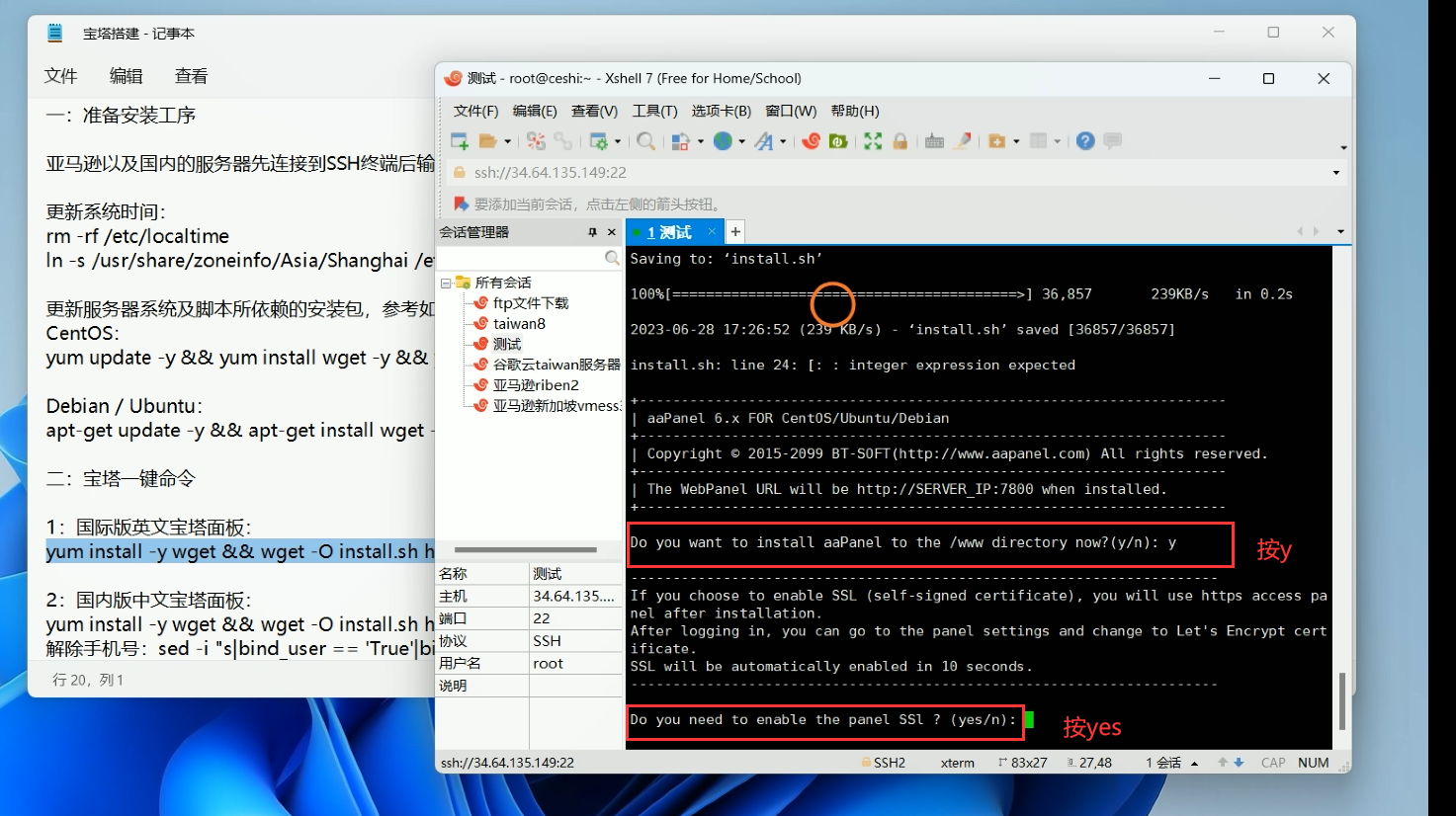Click the layout/transfer icon in Xshell toolbar

click(x=680, y=141)
